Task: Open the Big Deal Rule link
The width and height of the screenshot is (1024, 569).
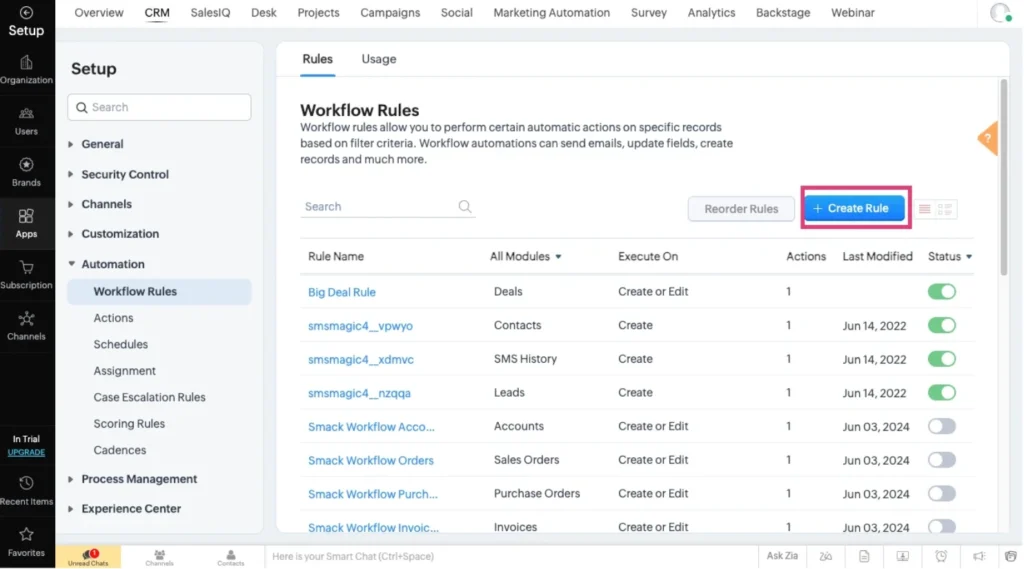Action: click(x=342, y=292)
